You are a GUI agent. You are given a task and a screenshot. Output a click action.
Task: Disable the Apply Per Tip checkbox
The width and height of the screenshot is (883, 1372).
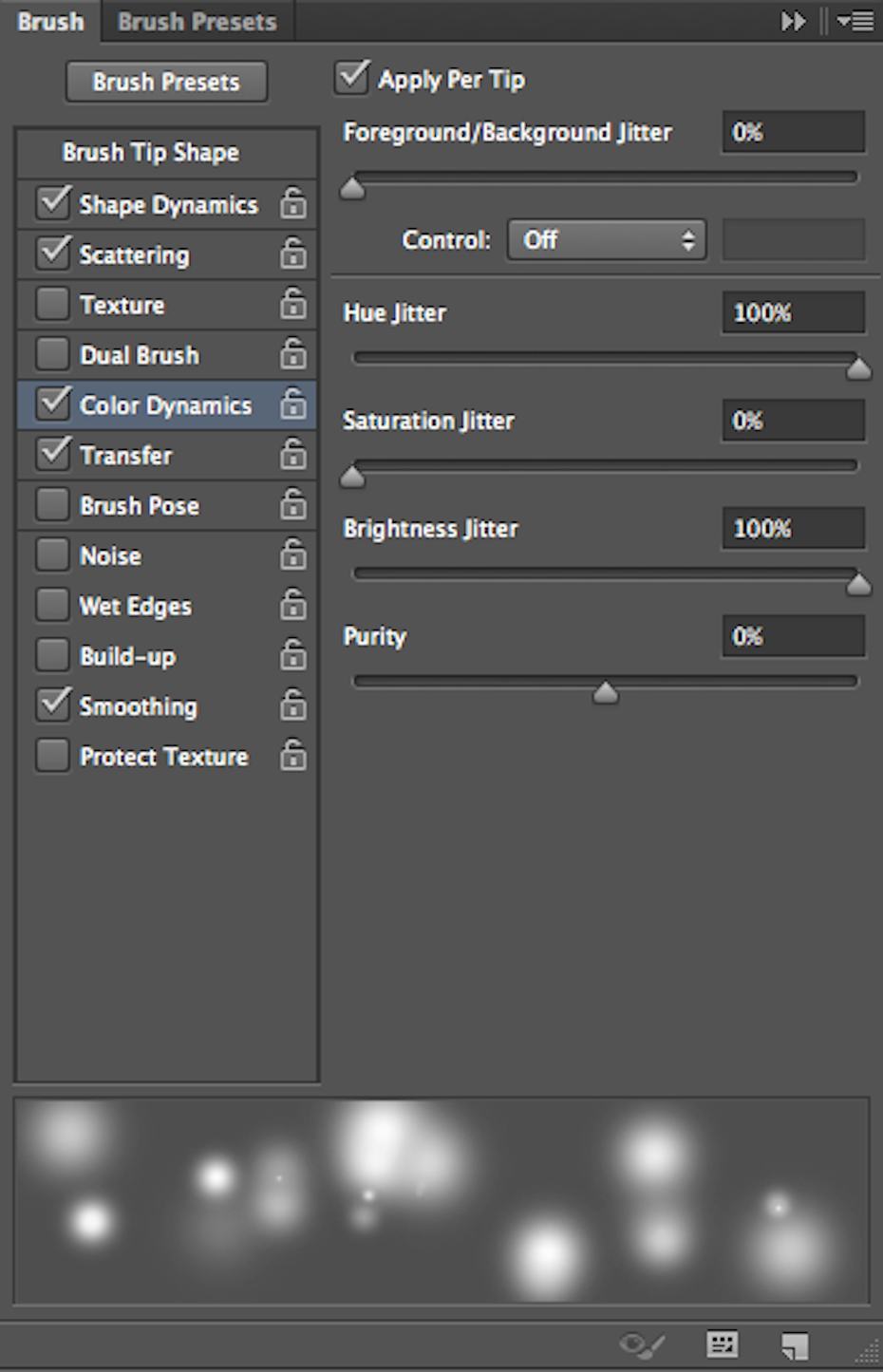(x=352, y=78)
